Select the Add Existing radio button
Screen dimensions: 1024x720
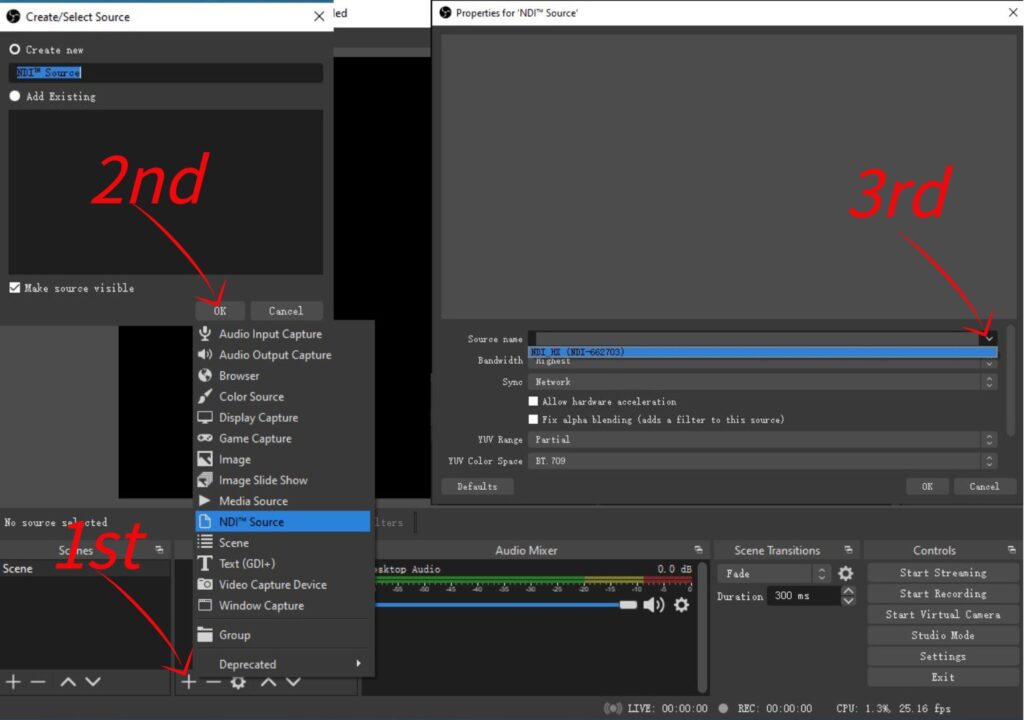[x=14, y=96]
